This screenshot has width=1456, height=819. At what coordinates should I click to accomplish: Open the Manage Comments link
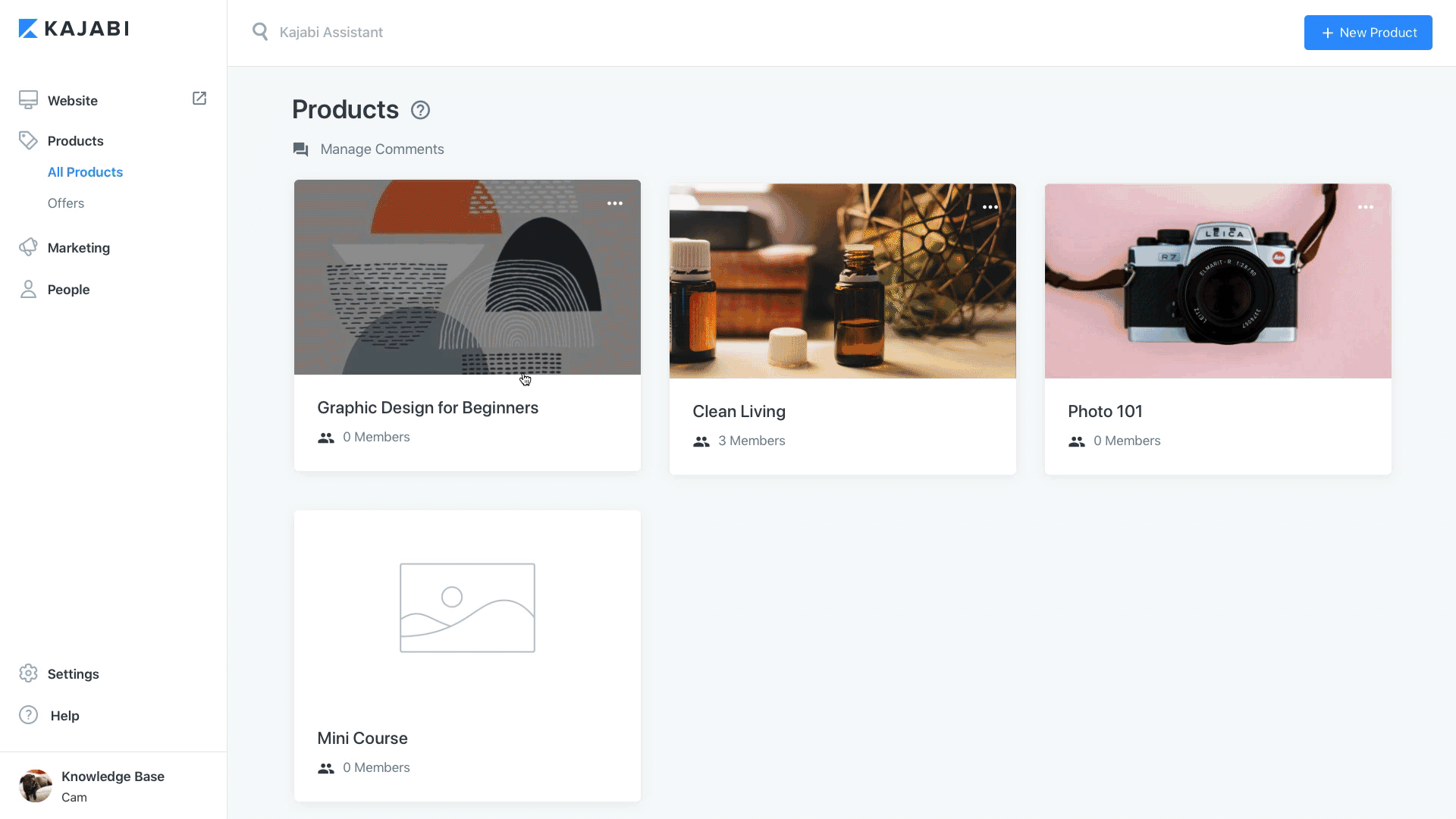click(382, 149)
